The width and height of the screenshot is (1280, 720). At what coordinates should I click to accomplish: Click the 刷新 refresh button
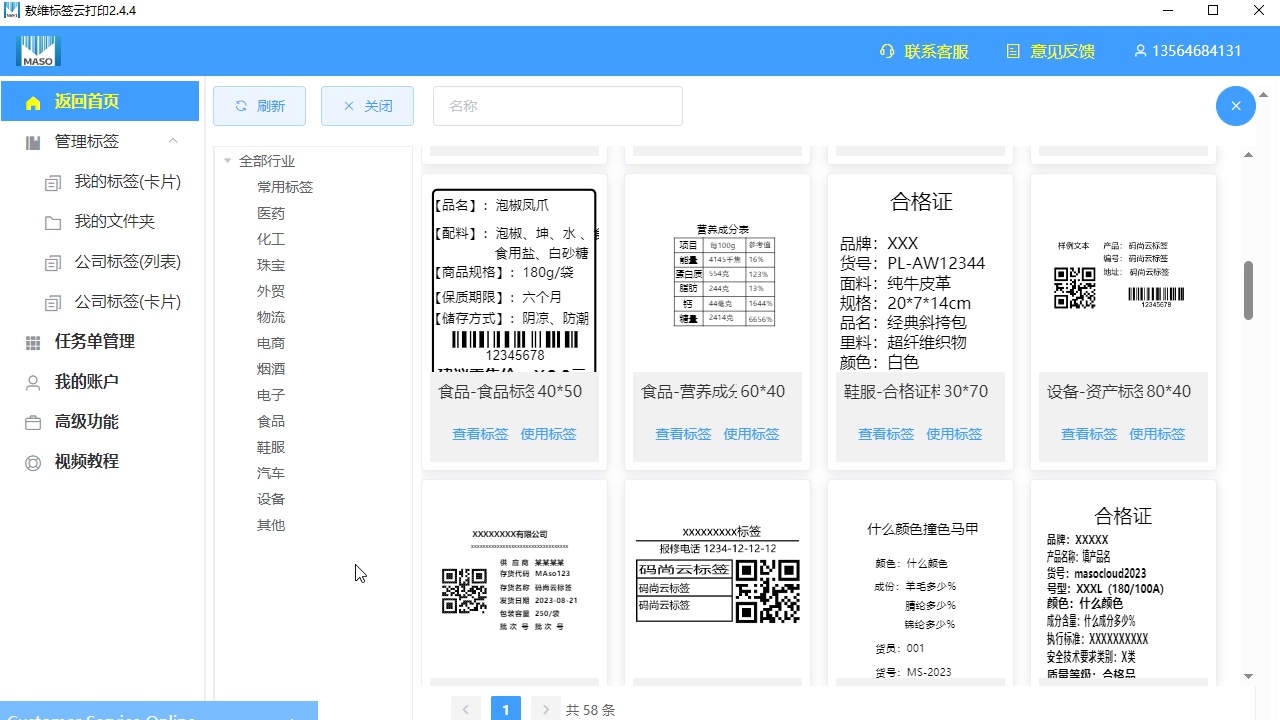[259, 105]
